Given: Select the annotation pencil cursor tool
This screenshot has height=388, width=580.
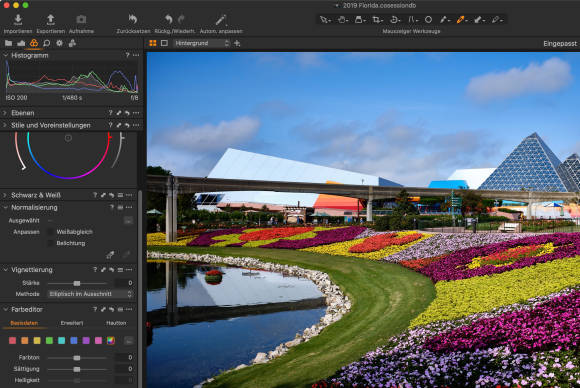Looking at the screenshot, I should point(497,20).
